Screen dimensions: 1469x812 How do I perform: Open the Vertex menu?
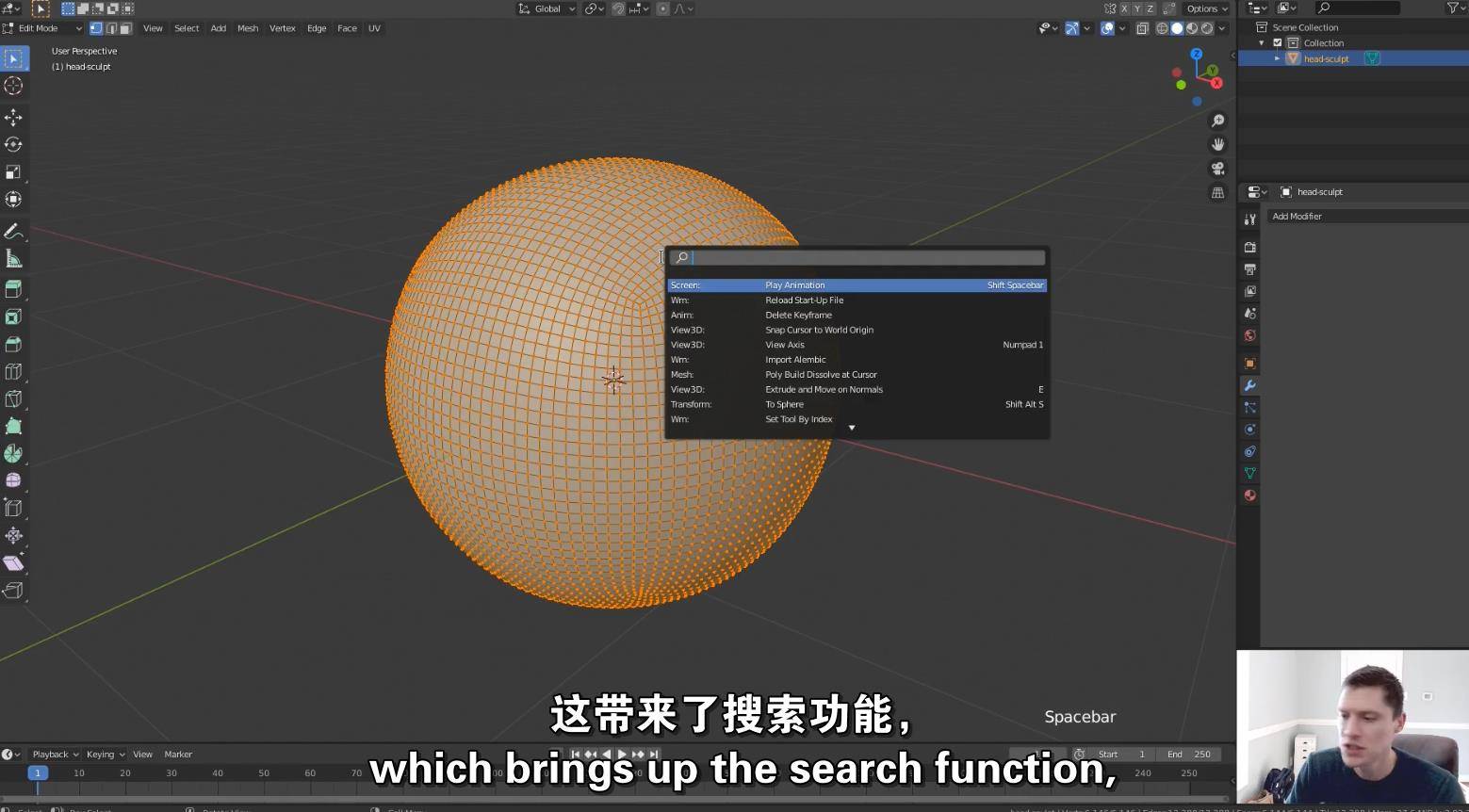click(283, 28)
